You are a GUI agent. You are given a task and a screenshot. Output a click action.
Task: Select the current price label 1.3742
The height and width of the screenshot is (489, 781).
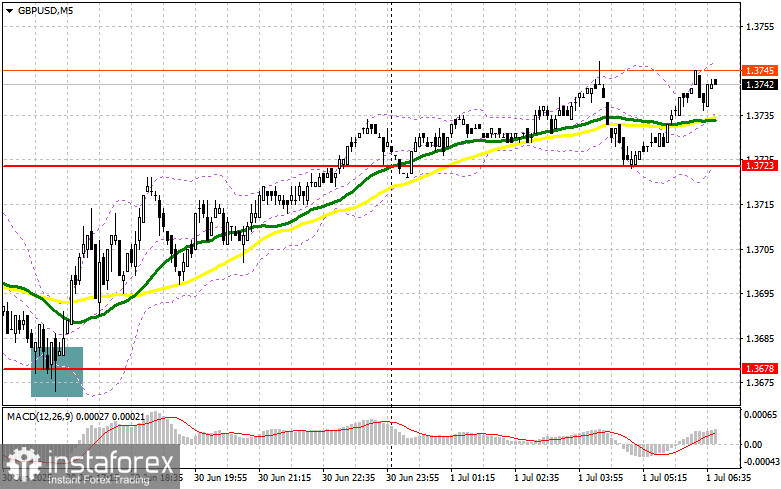(x=760, y=85)
